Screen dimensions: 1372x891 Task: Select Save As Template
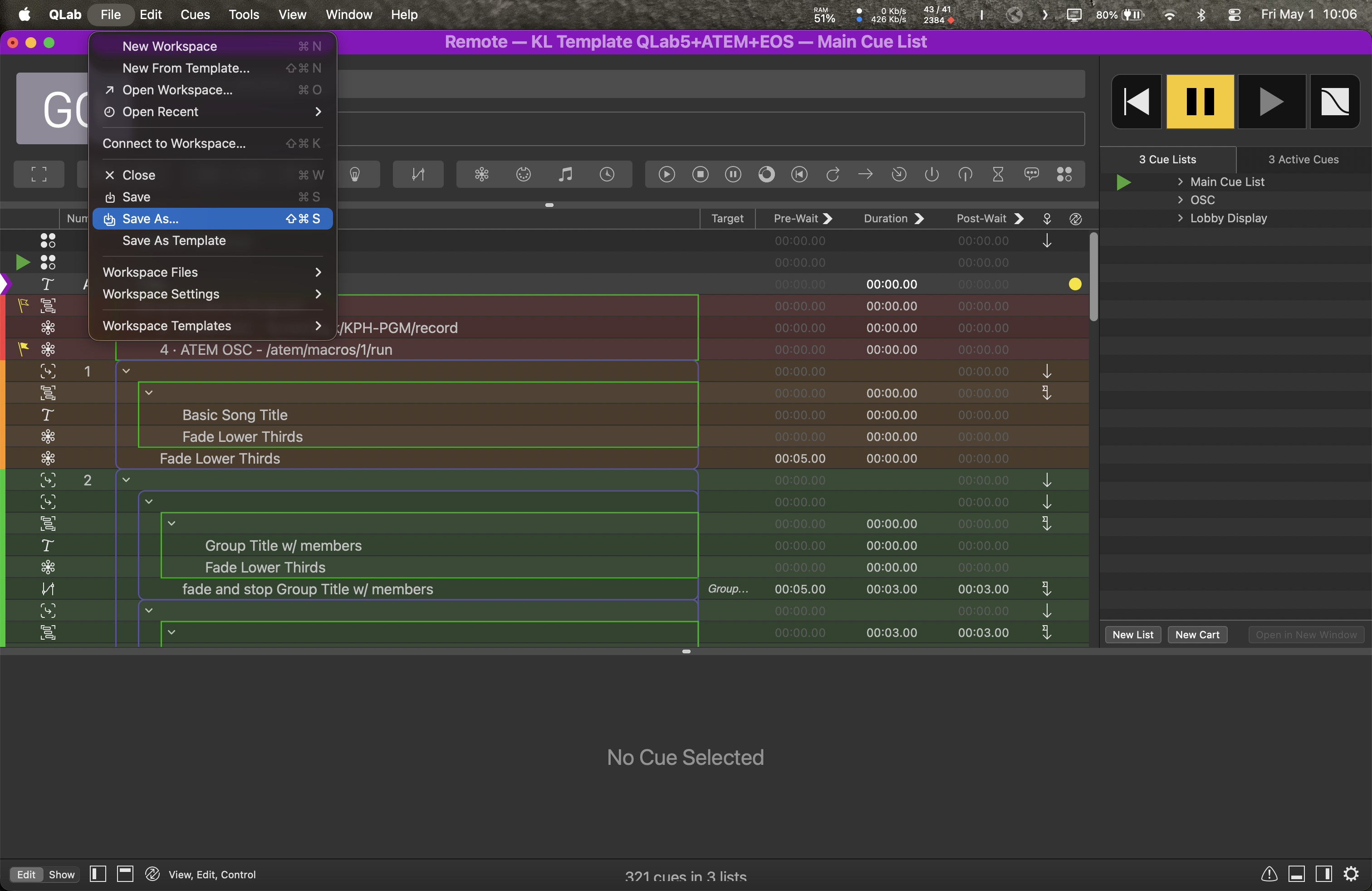pos(213,241)
